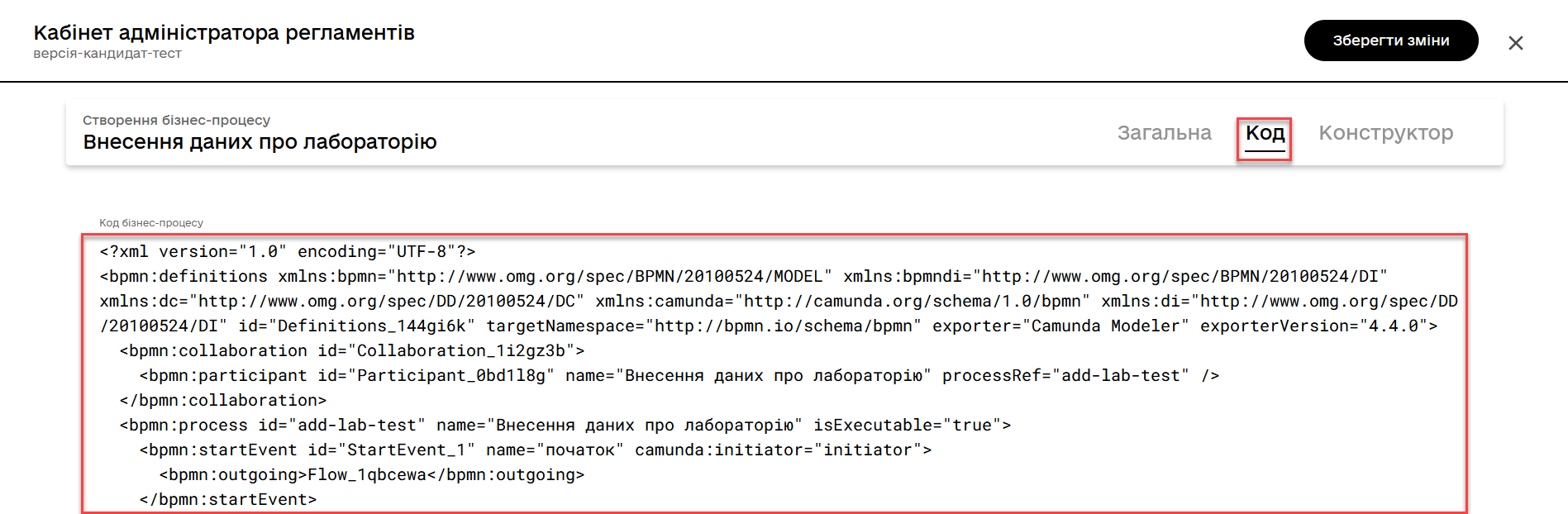The height and width of the screenshot is (514, 1568).
Task: Click the xmlns:dc namespace line in code
Action: [x=779, y=301]
